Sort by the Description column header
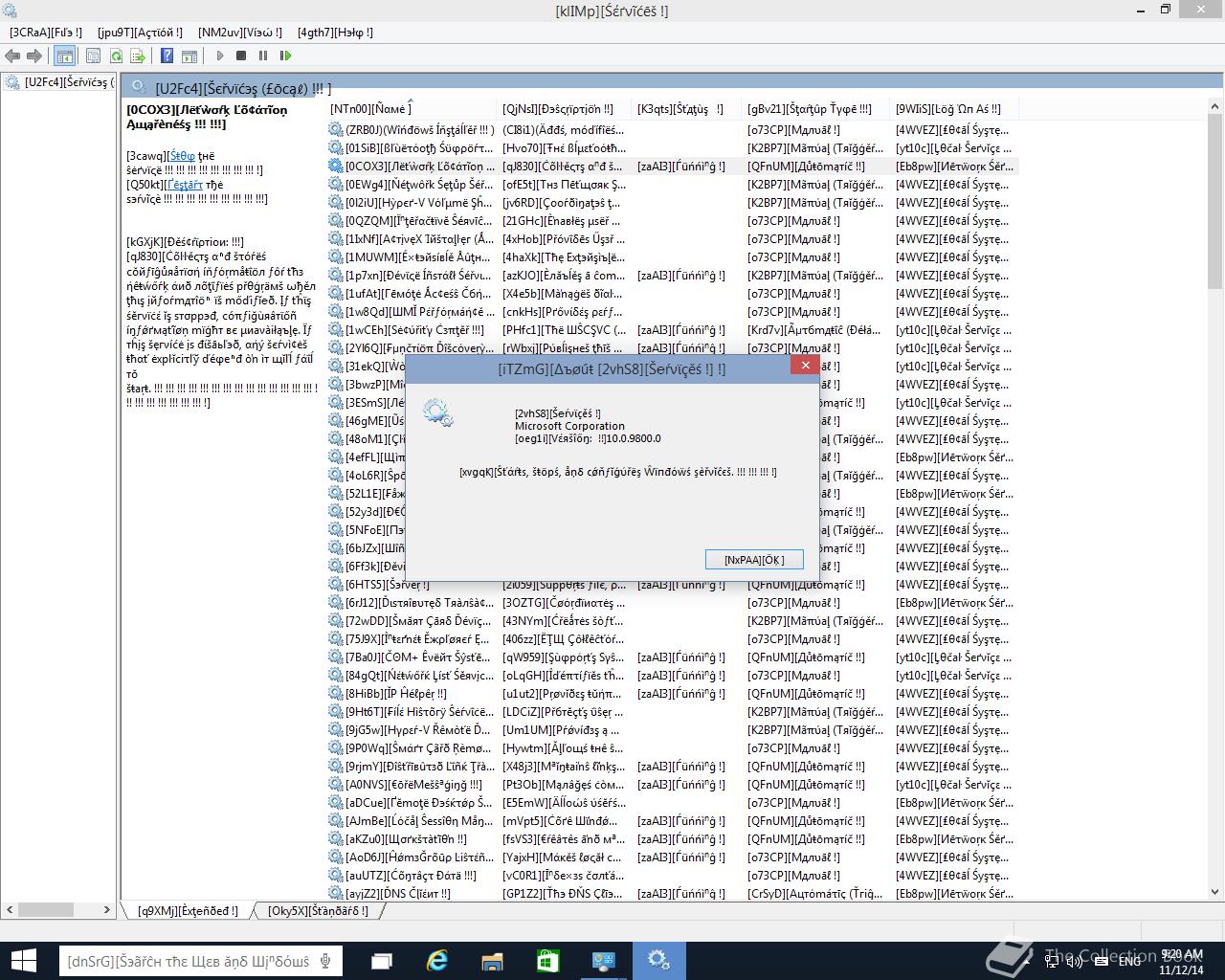The image size is (1225, 980). pyautogui.click(x=566, y=108)
